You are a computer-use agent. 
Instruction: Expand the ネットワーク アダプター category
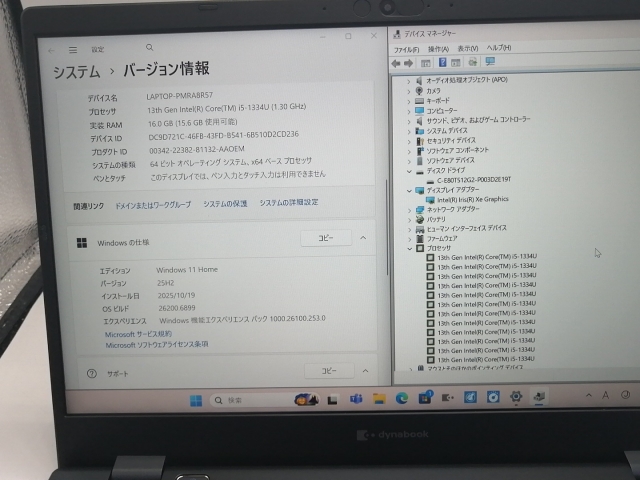pos(409,210)
